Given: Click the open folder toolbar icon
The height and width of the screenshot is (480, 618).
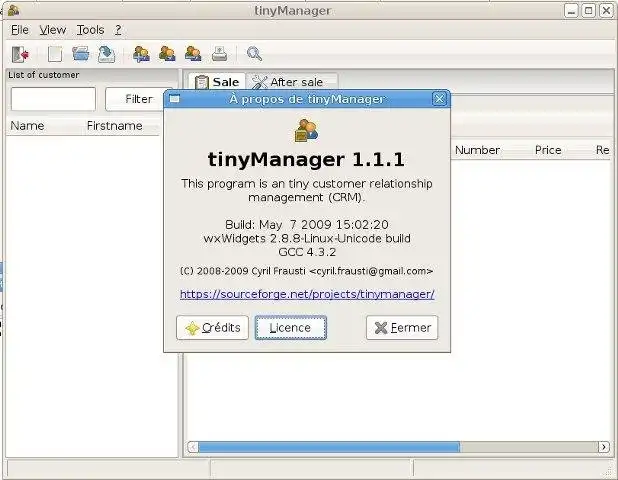Looking at the screenshot, I should (81, 54).
